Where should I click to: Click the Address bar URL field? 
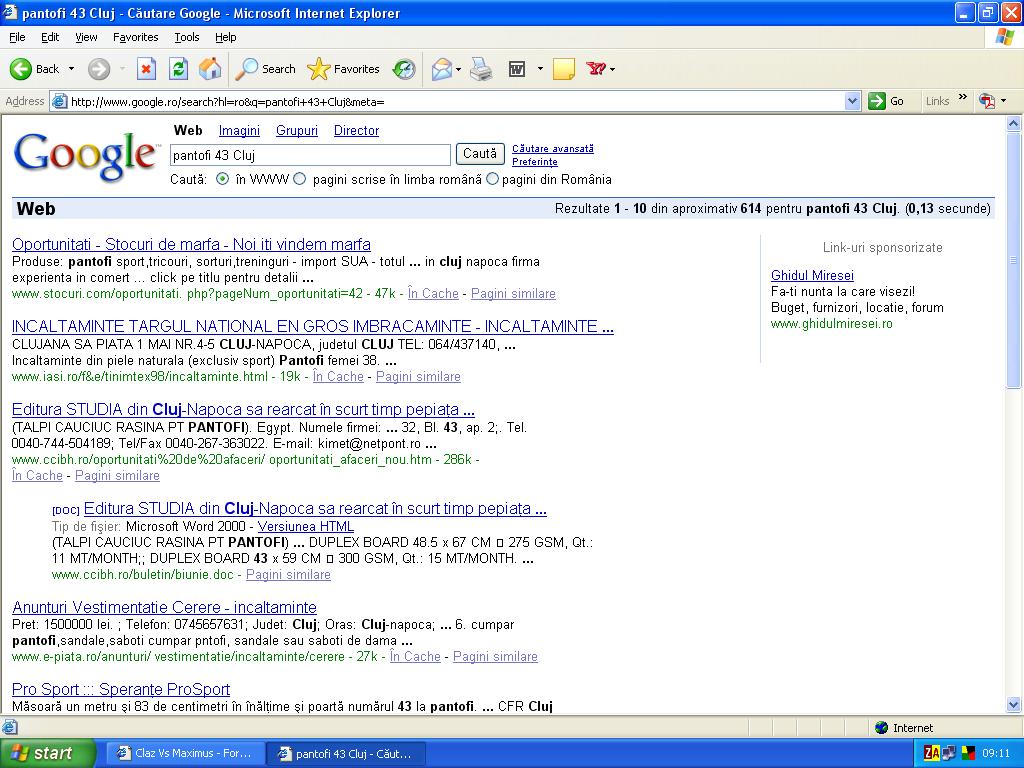456,101
